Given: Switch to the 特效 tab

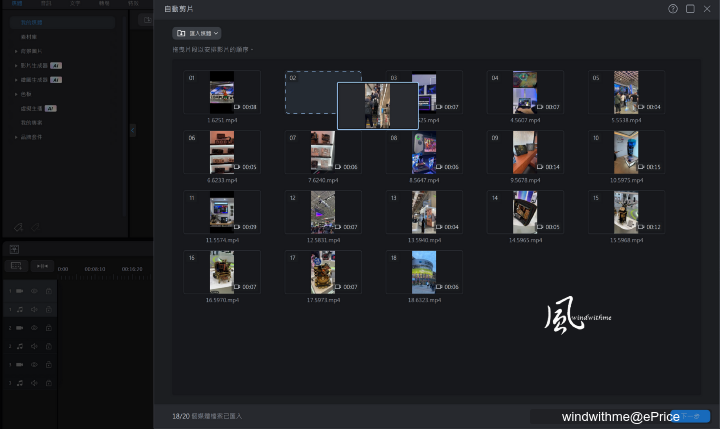Looking at the screenshot, I should (133, 3).
